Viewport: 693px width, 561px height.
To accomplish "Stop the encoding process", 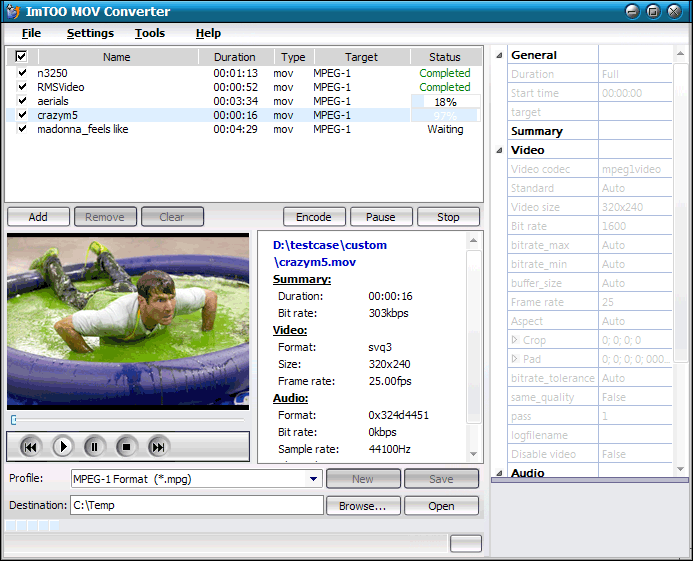I will click(x=448, y=217).
